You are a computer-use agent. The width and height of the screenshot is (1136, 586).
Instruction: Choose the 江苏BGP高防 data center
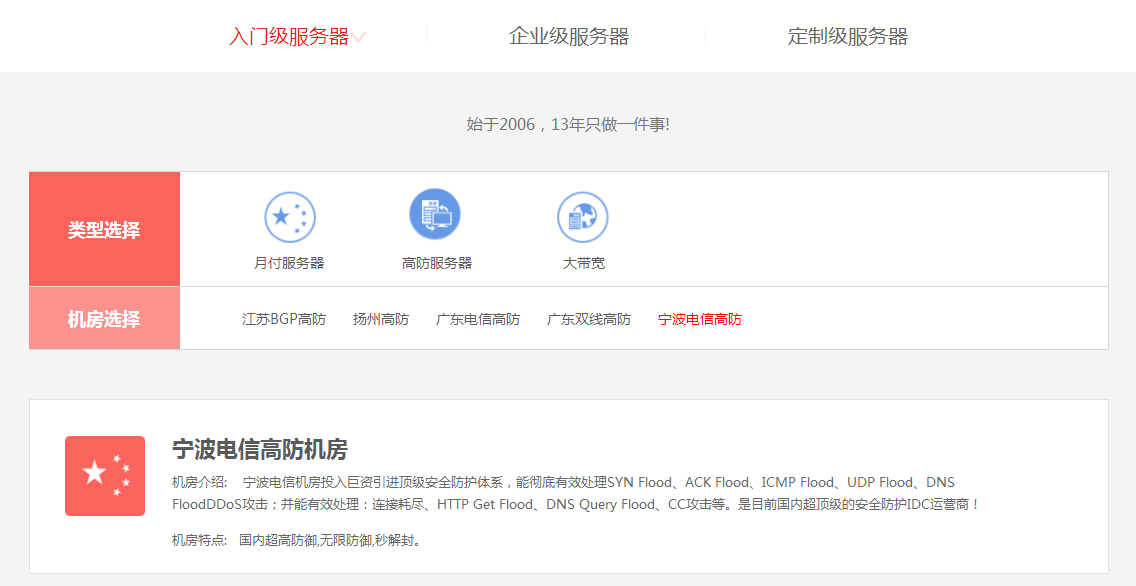tap(284, 320)
